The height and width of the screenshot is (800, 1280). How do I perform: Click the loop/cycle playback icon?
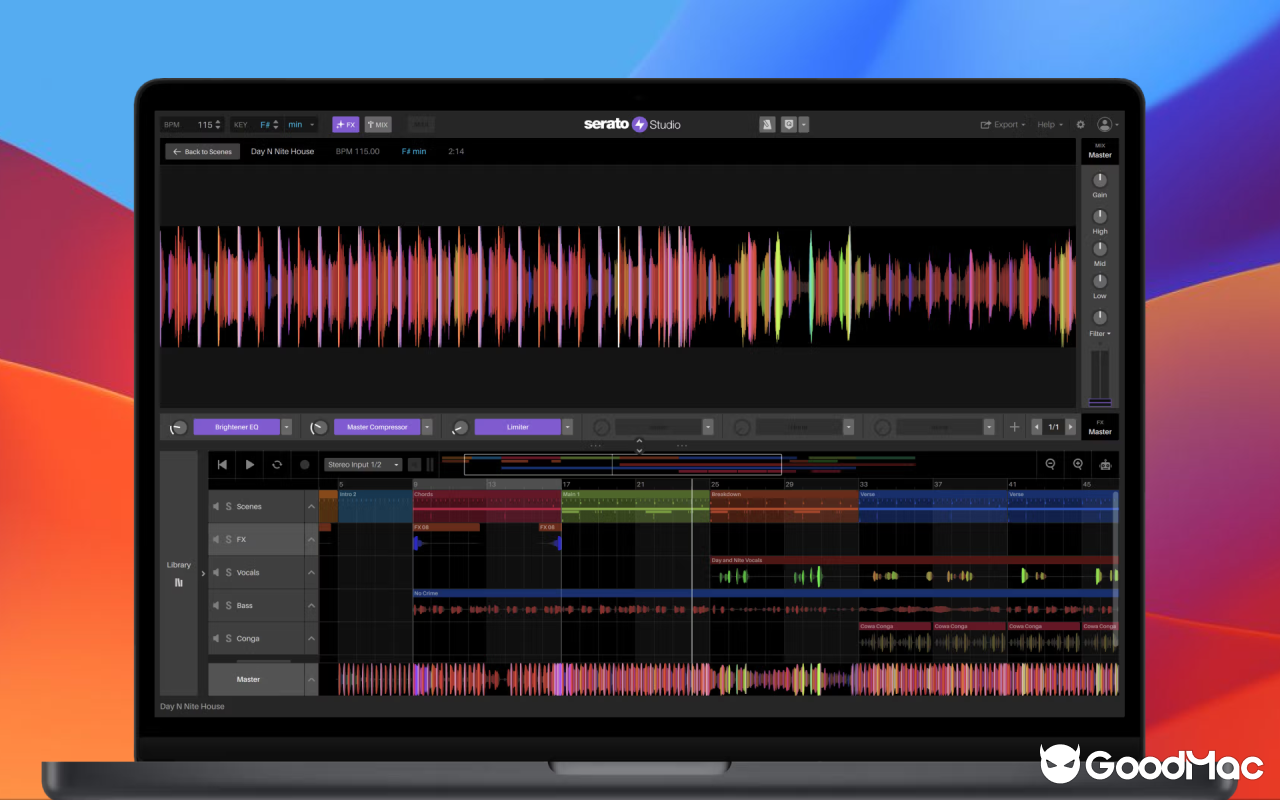pyautogui.click(x=277, y=464)
